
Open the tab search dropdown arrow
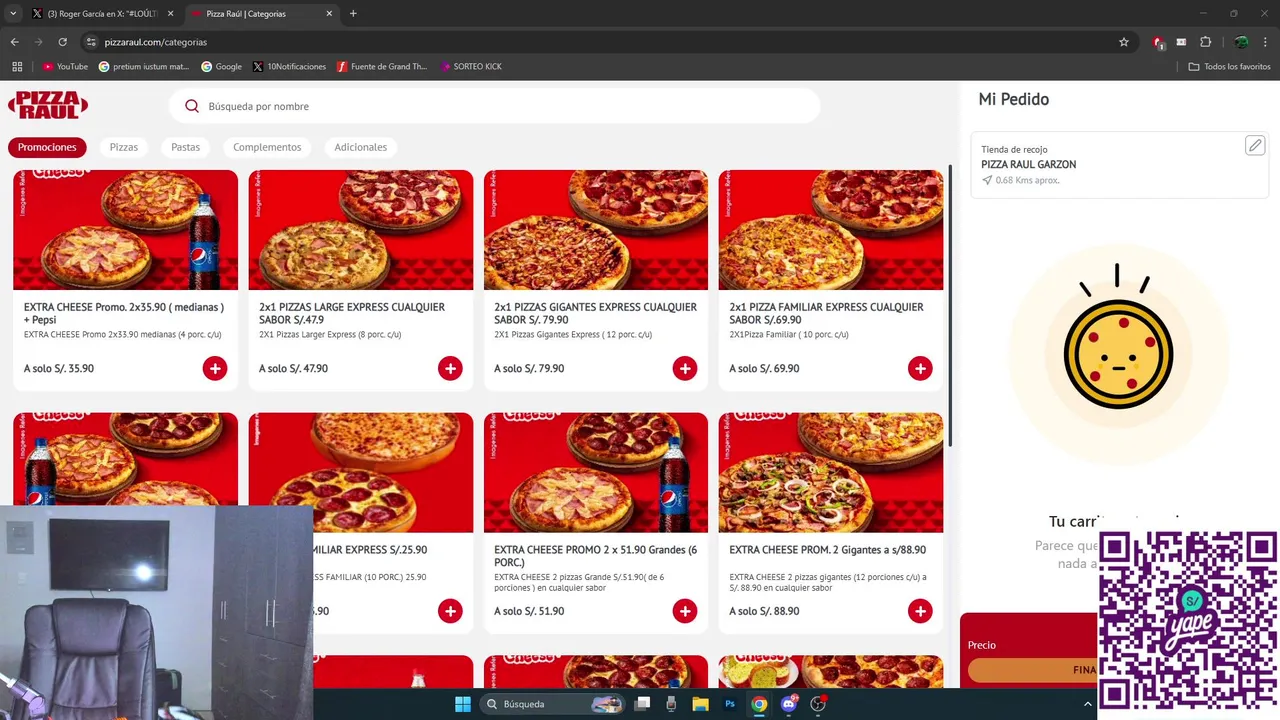(x=13, y=14)
